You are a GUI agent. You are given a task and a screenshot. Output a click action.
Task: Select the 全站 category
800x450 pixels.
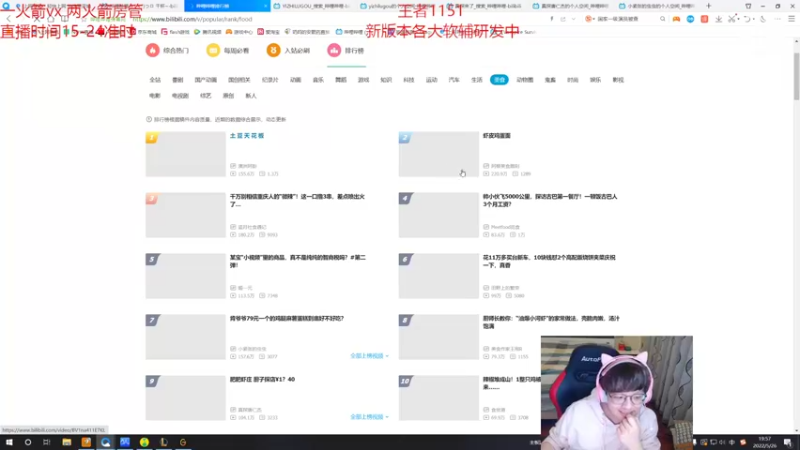(155, 80)
